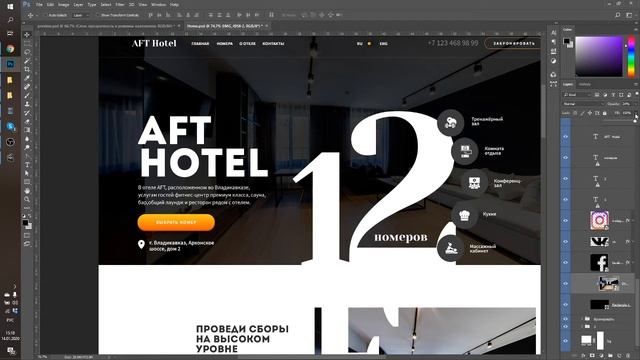Select the Eraser tool
The width and height of the screenshot is (640, 360).
(x=27, y=121)
